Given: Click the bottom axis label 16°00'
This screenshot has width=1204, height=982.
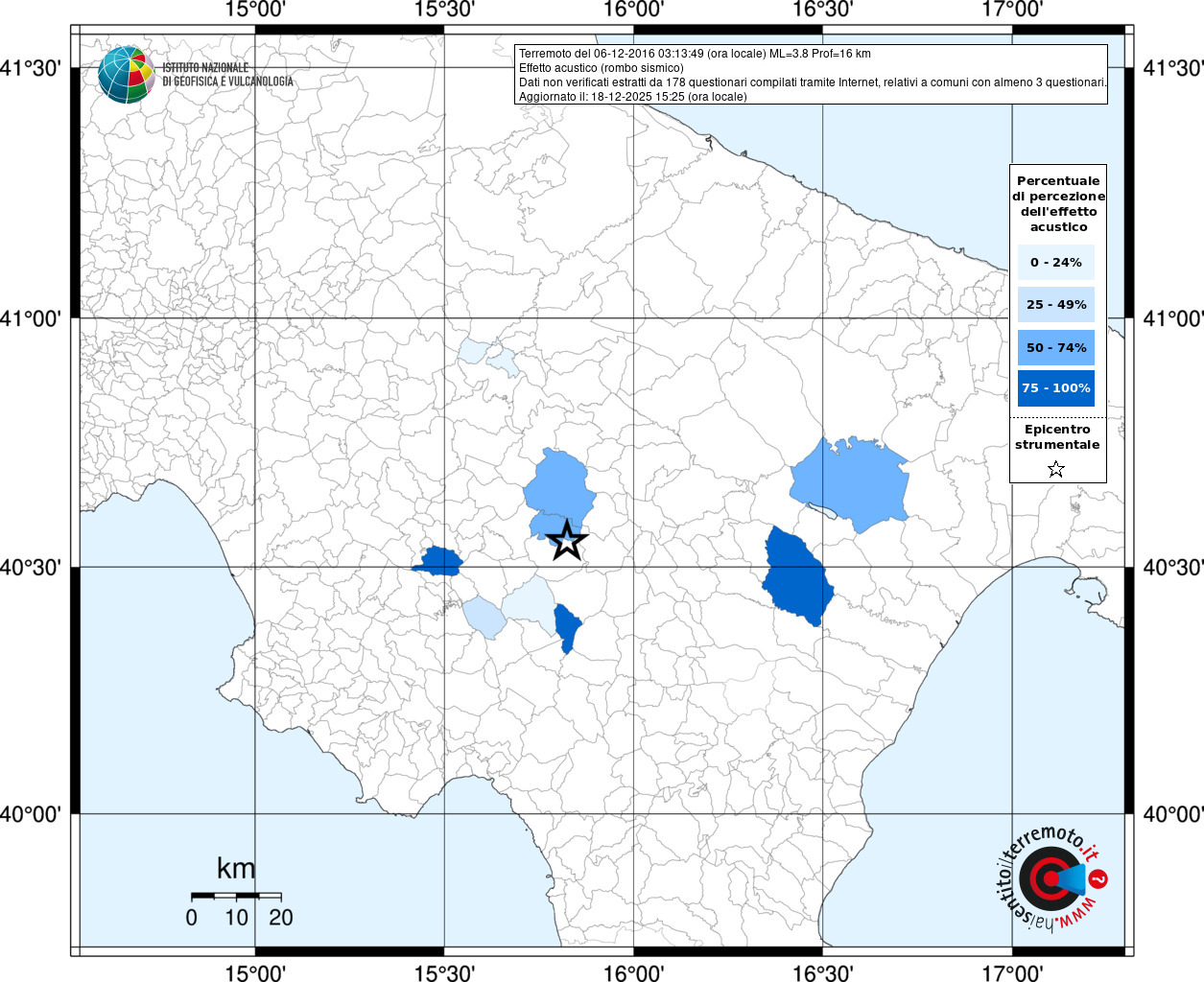Looking at the screenshot, I should pos(633,972).
